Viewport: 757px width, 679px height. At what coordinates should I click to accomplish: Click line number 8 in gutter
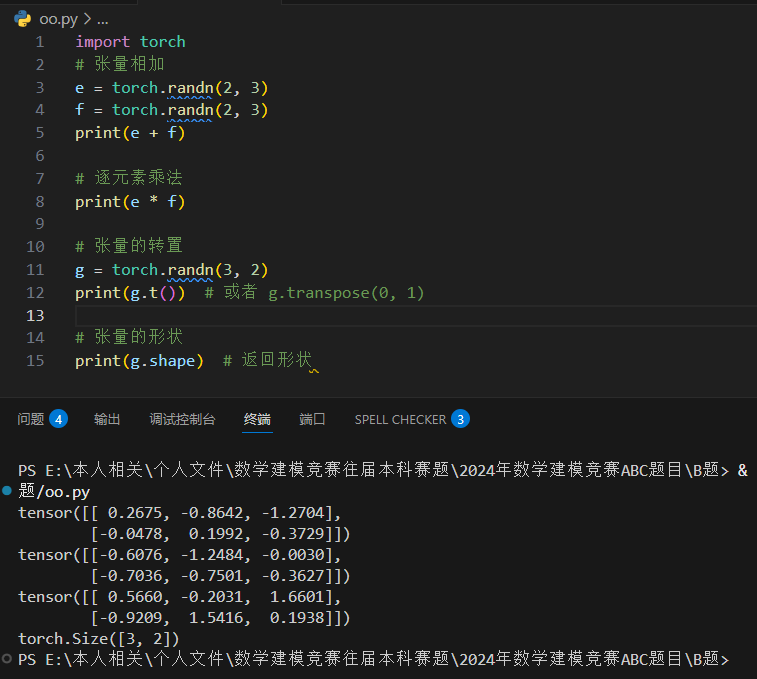[x=40, y=201]
